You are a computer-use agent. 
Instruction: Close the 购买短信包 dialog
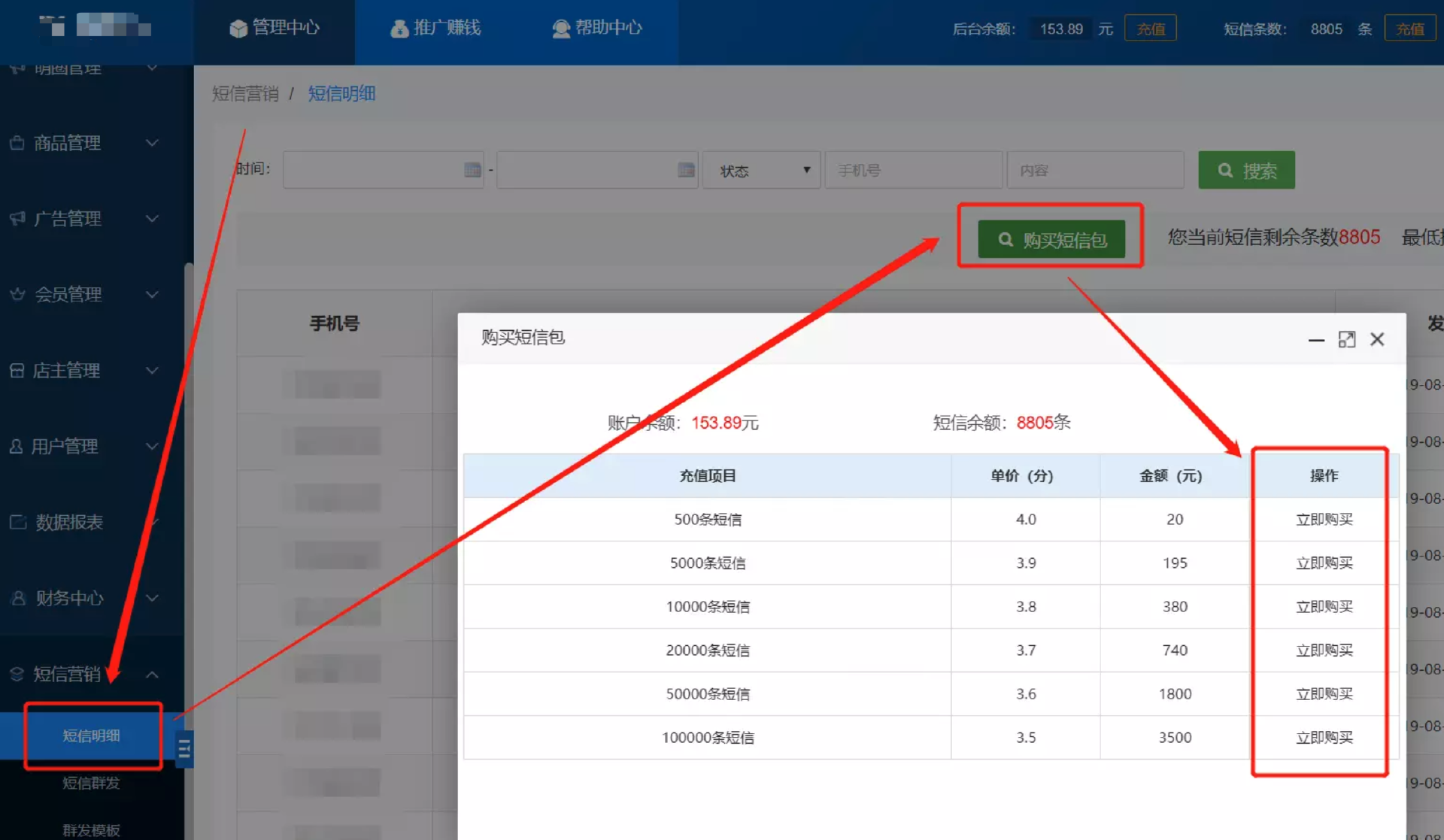1377,340
